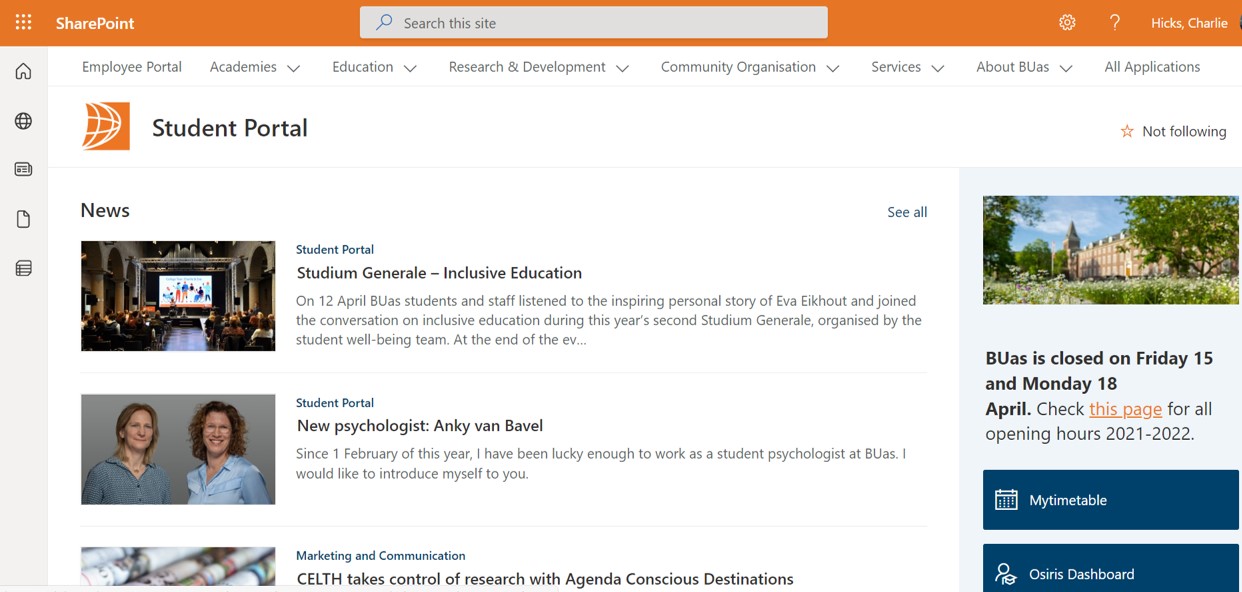Click the See all news link
This screenshot has width=1242, height=592.
(x=906, y=212)
